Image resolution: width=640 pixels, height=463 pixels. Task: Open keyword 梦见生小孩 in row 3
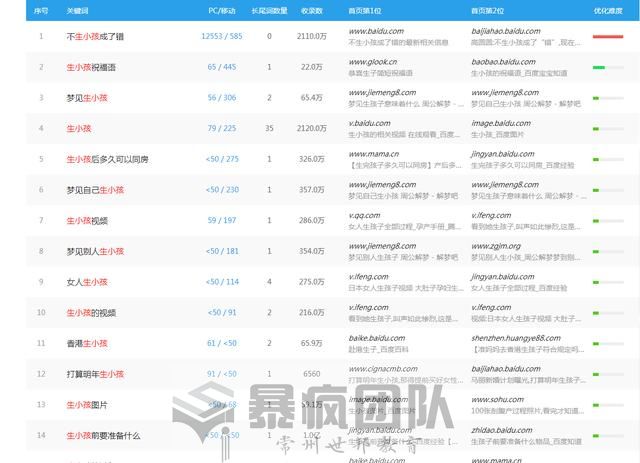pyautogui.click(x=87, y=98)
